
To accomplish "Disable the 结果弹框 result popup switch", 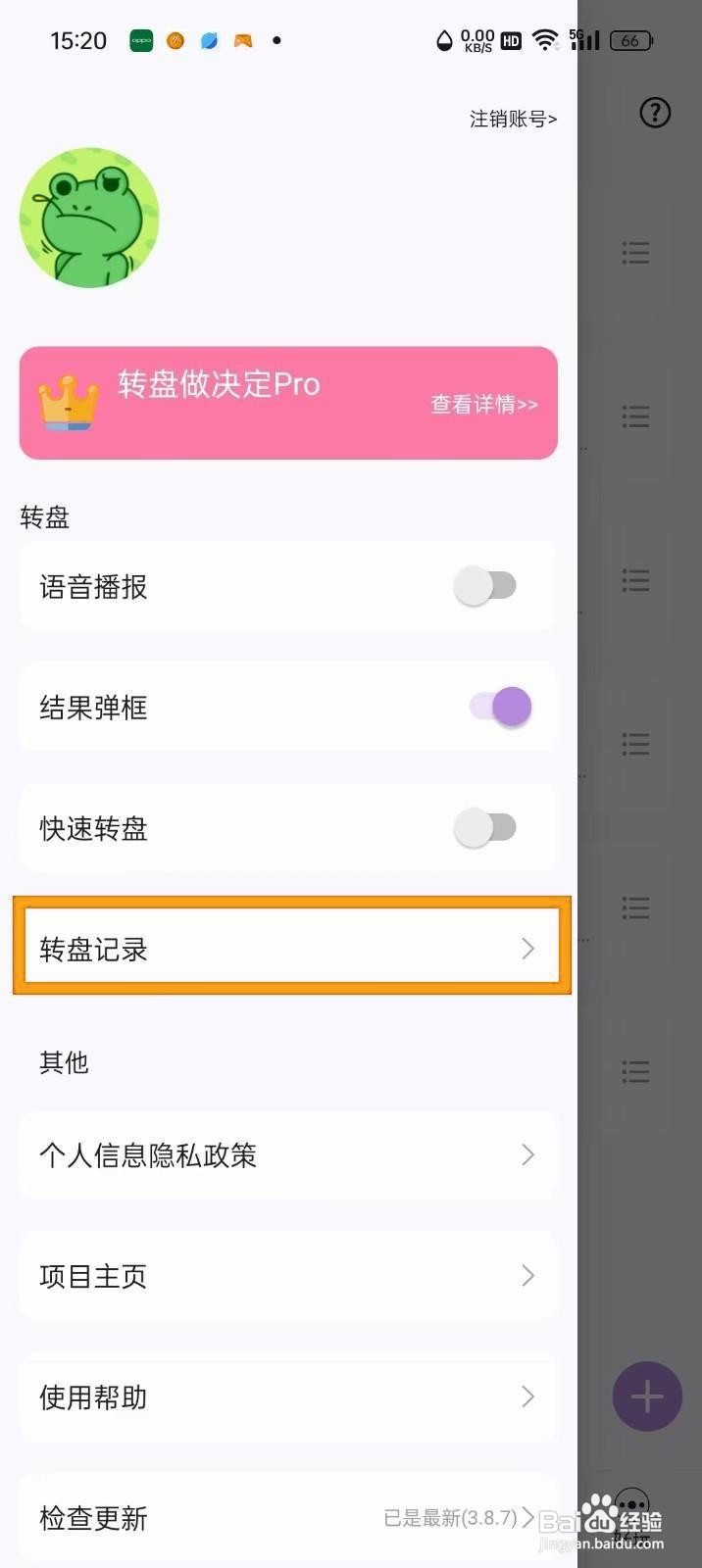I will (x=499, y=706).
